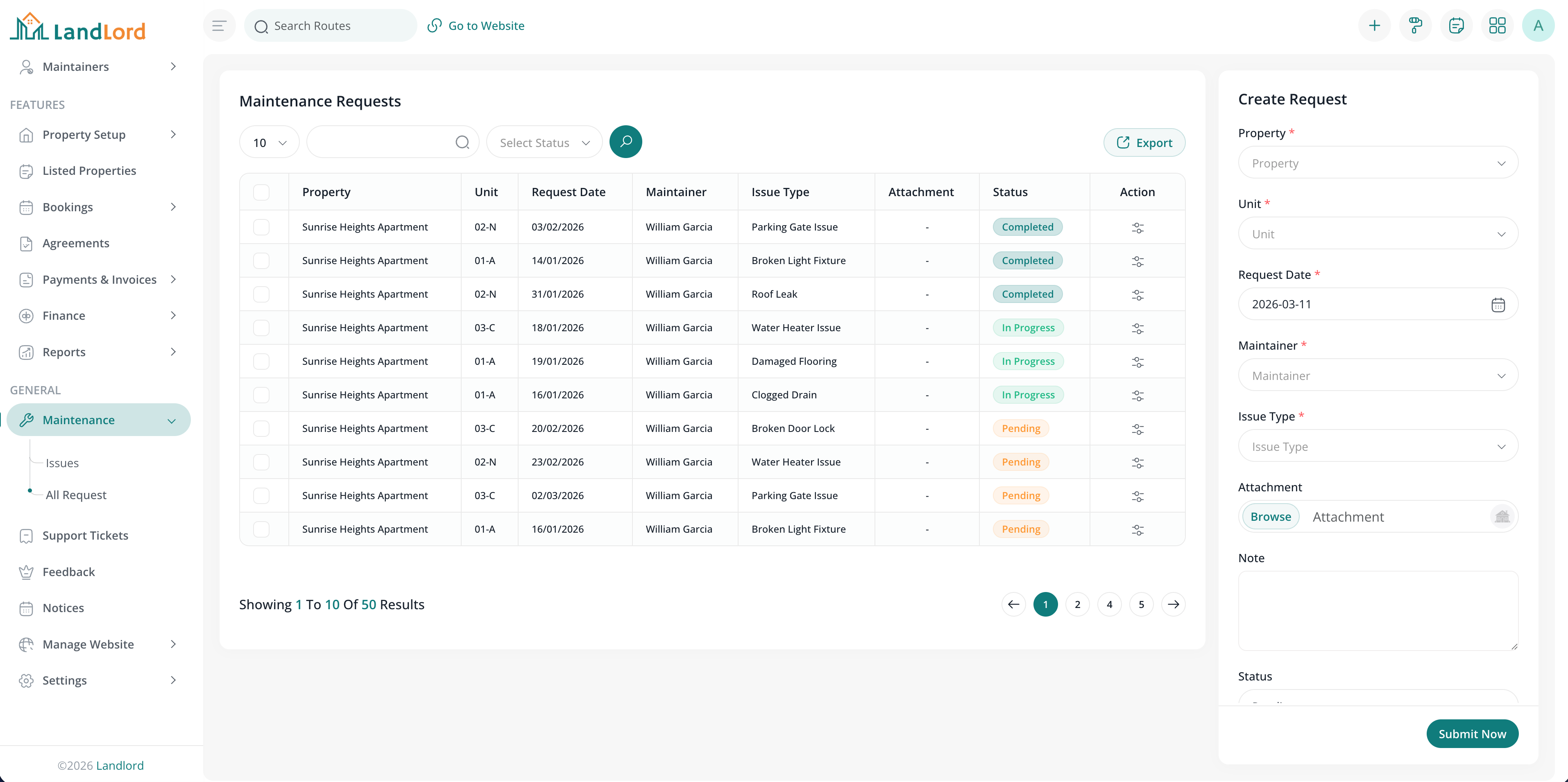This screenshot has width=1568, height=782.
Task: Open calendar picker in Request Date field
Action: point(1498,304)
